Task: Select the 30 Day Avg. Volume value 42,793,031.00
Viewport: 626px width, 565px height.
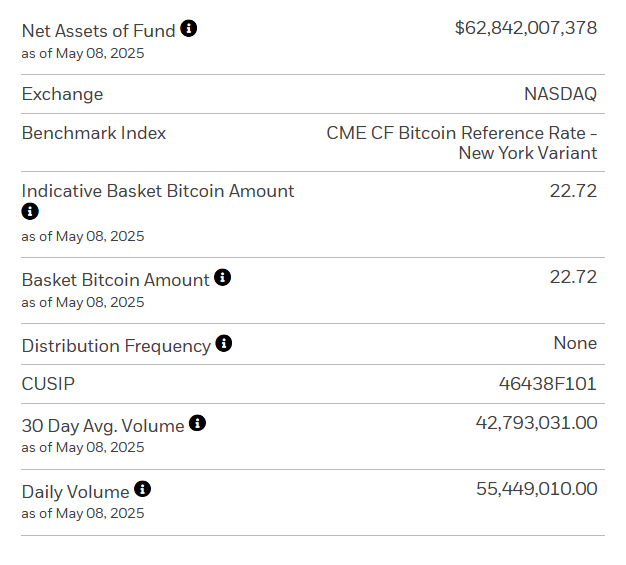Action: coord(536,423)
